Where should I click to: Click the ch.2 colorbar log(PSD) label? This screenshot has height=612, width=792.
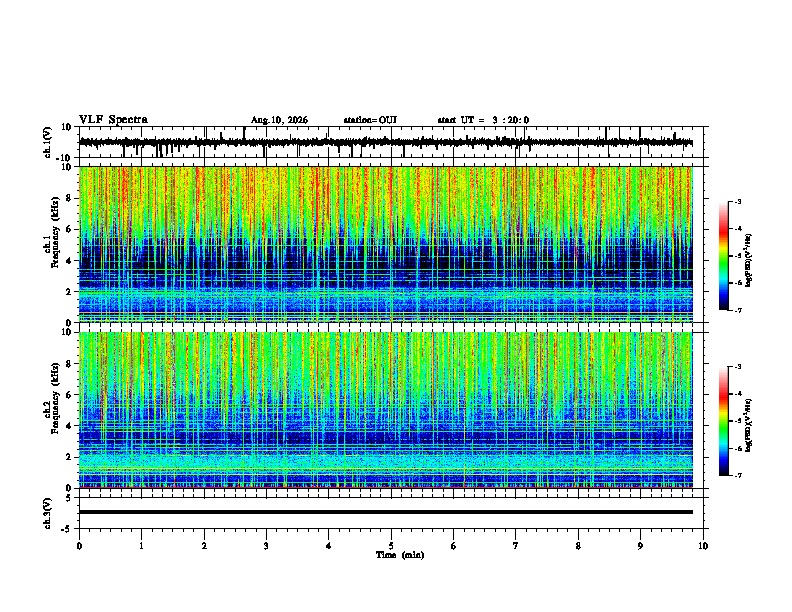pos(749,425)
